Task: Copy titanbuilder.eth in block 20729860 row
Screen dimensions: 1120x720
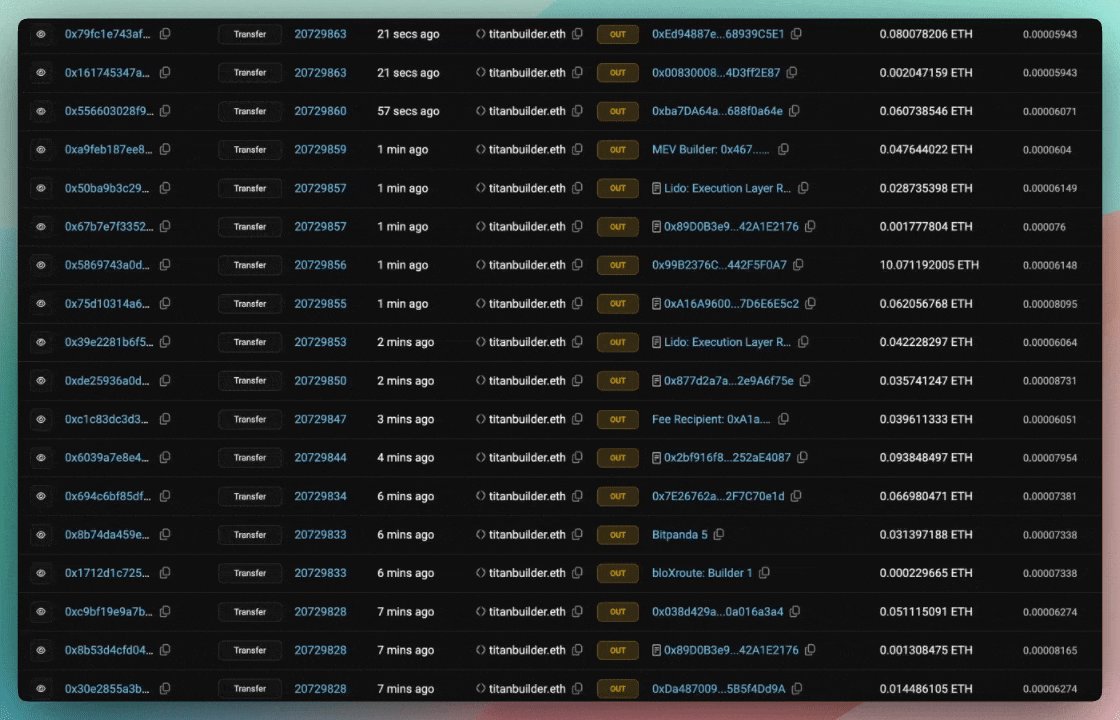Action: (x=577, y=111)
